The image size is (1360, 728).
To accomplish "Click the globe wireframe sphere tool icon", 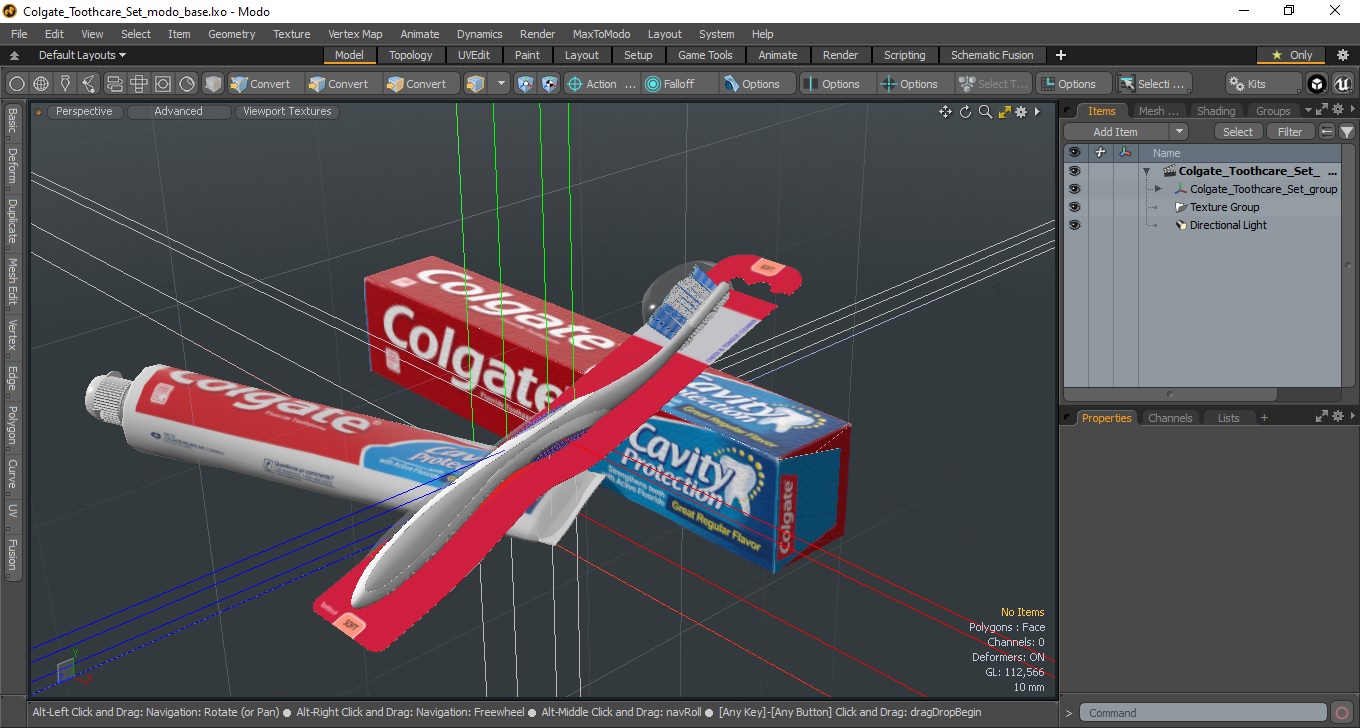I will click(41, 84).
